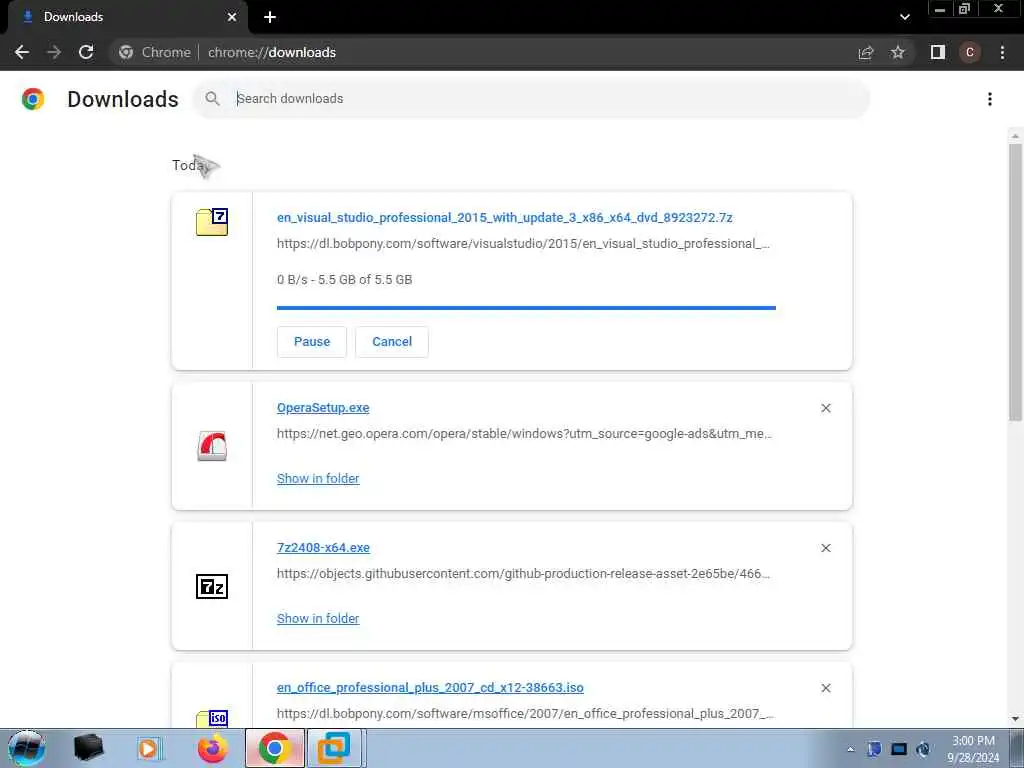The image size is (1024, 768).
Task: Toggle the side panel icon
Action: click(x=938, y=52)
